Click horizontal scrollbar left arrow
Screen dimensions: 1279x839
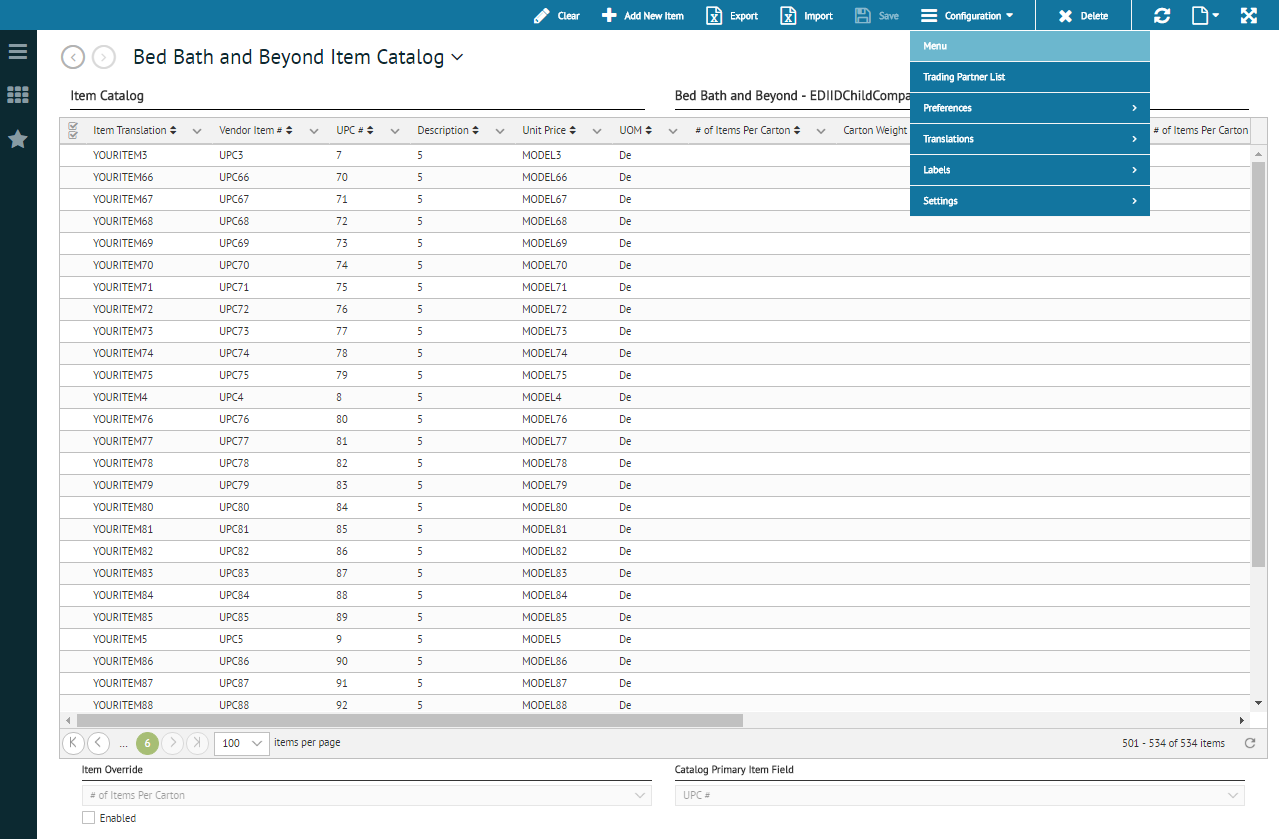click(68, 720)
